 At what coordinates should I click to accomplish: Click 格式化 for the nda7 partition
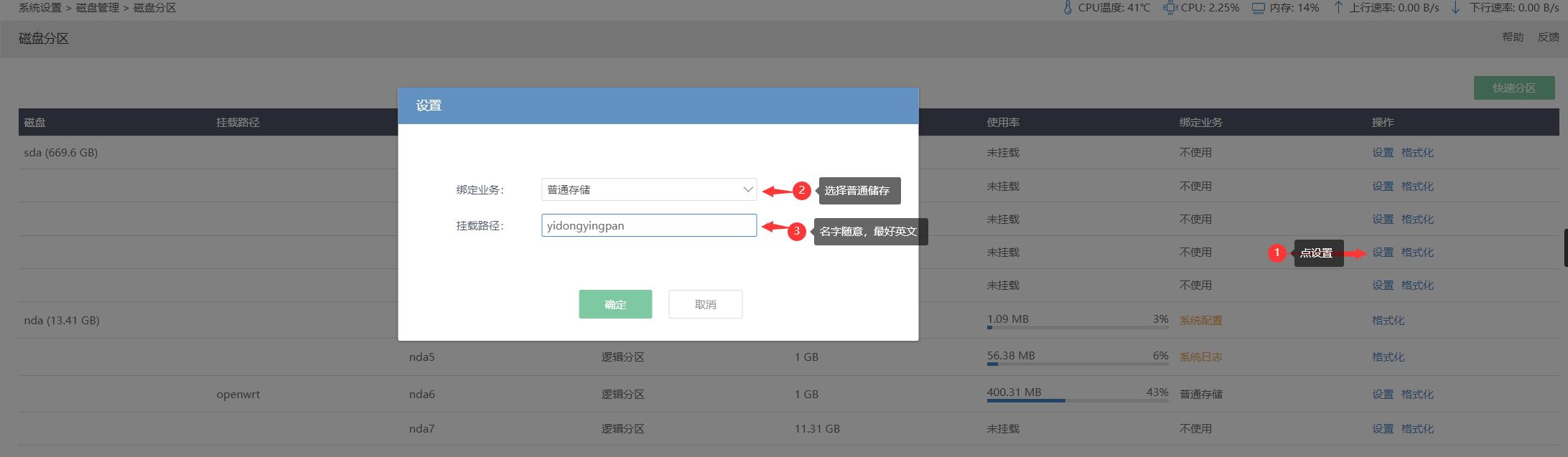(1417, 429)
